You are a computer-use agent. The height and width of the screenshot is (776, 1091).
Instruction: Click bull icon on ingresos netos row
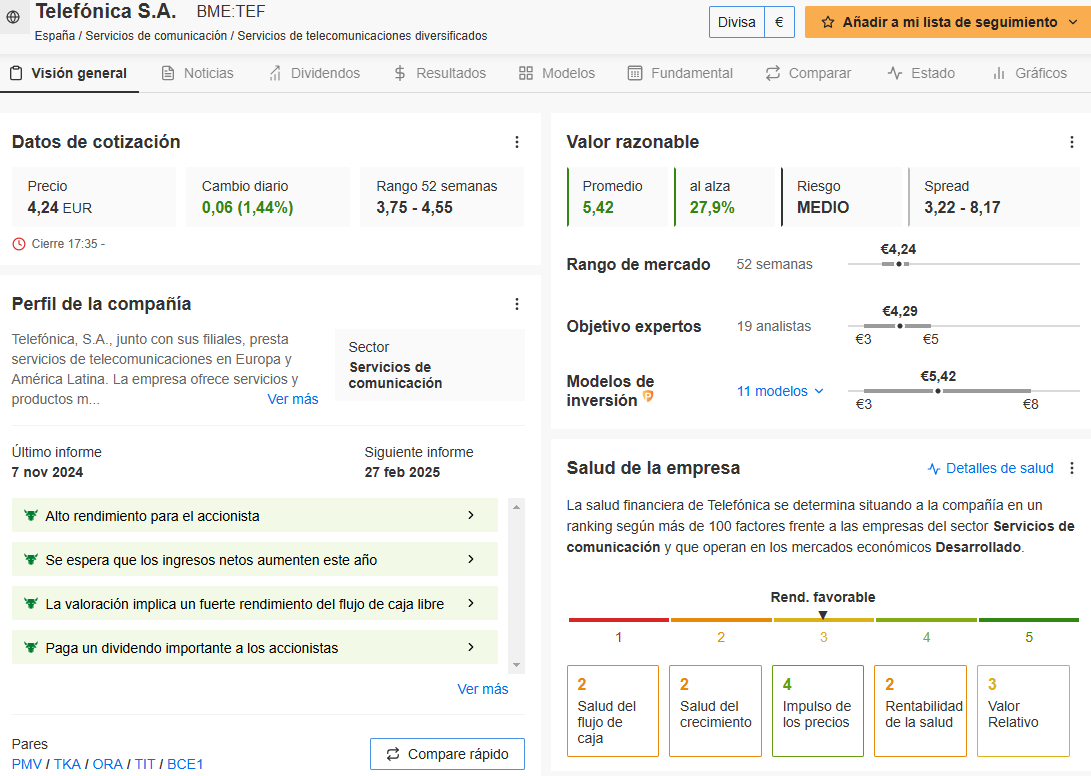click(x=31, y=560)
